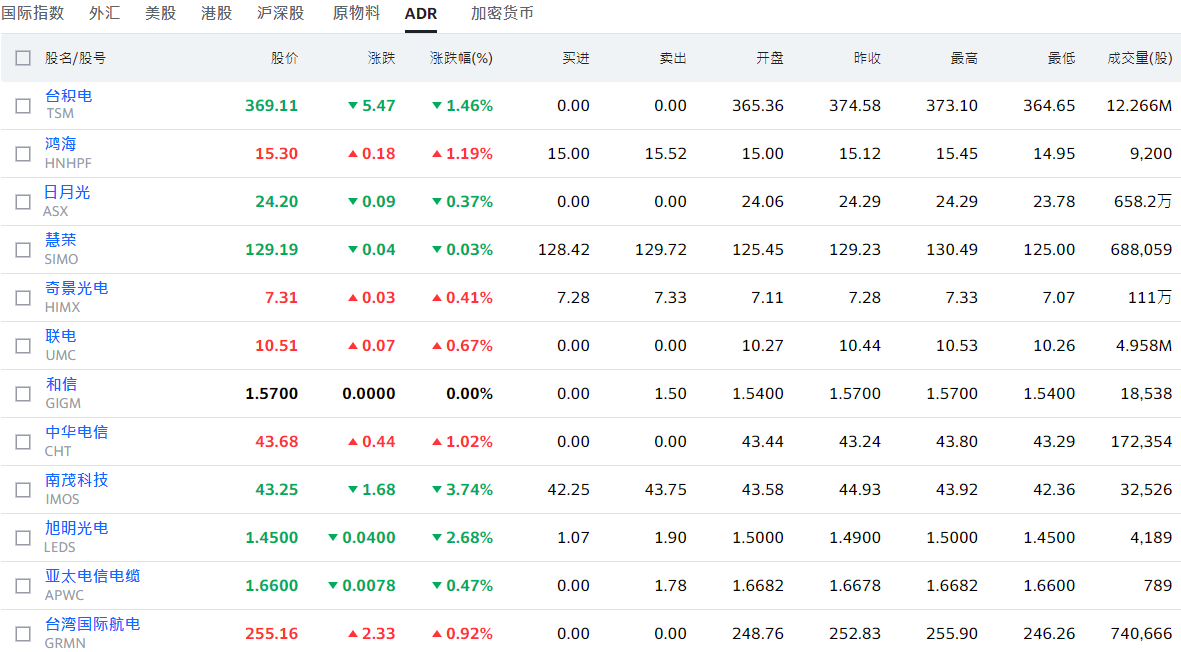Viewport: 1181px width, 652px height.
Task: Open the 亚太电信电缆 link
Action: (93, 576)
